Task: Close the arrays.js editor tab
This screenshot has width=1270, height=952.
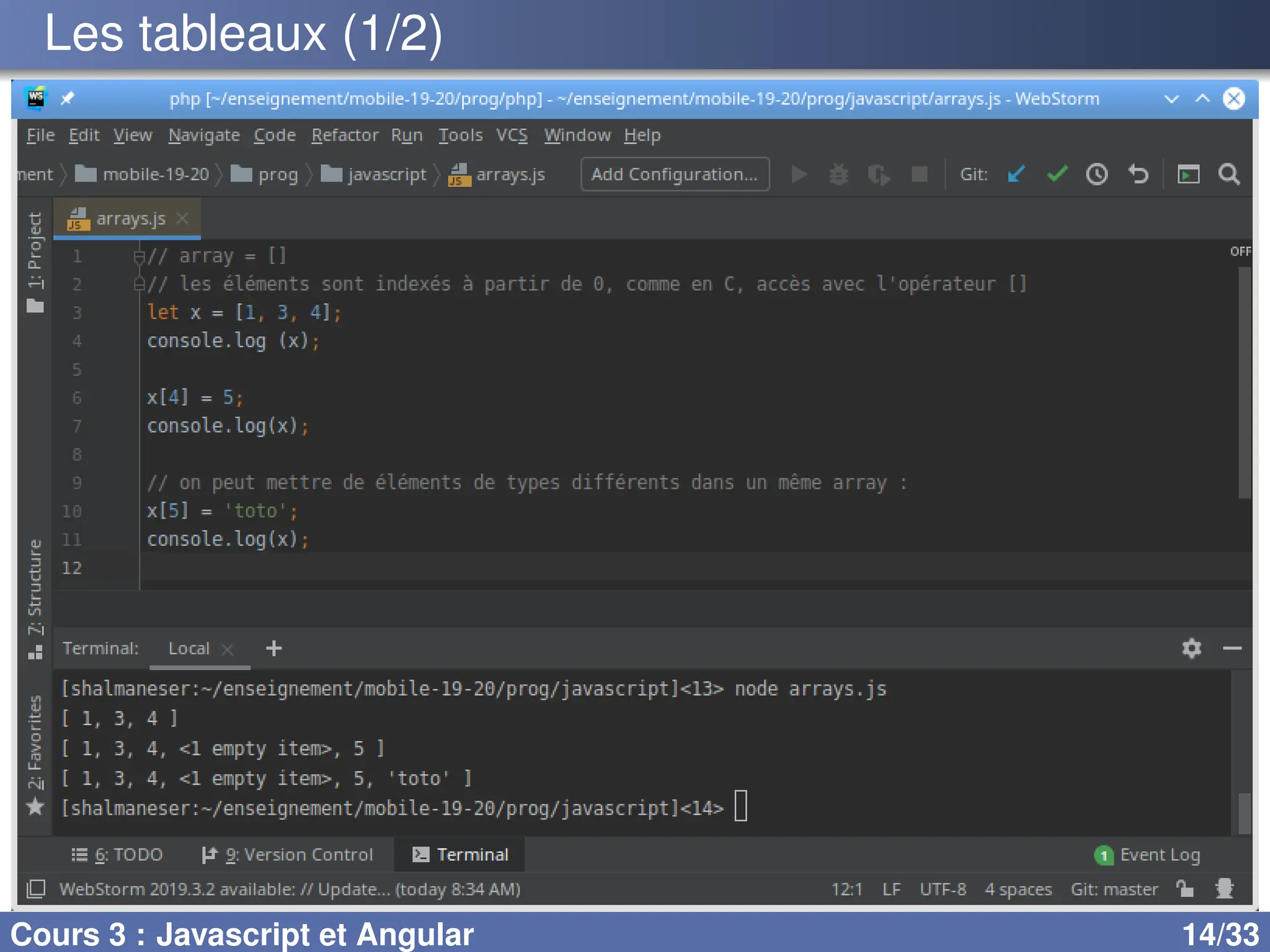Action: [182, 218]
